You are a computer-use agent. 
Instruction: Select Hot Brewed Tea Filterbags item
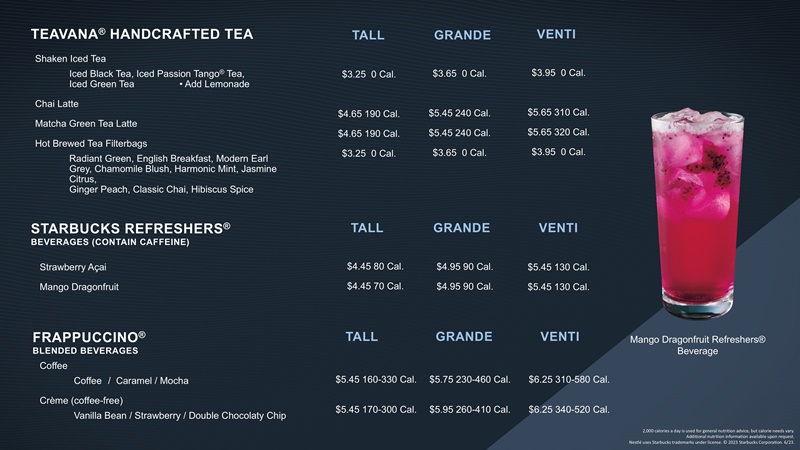[92, 143]
